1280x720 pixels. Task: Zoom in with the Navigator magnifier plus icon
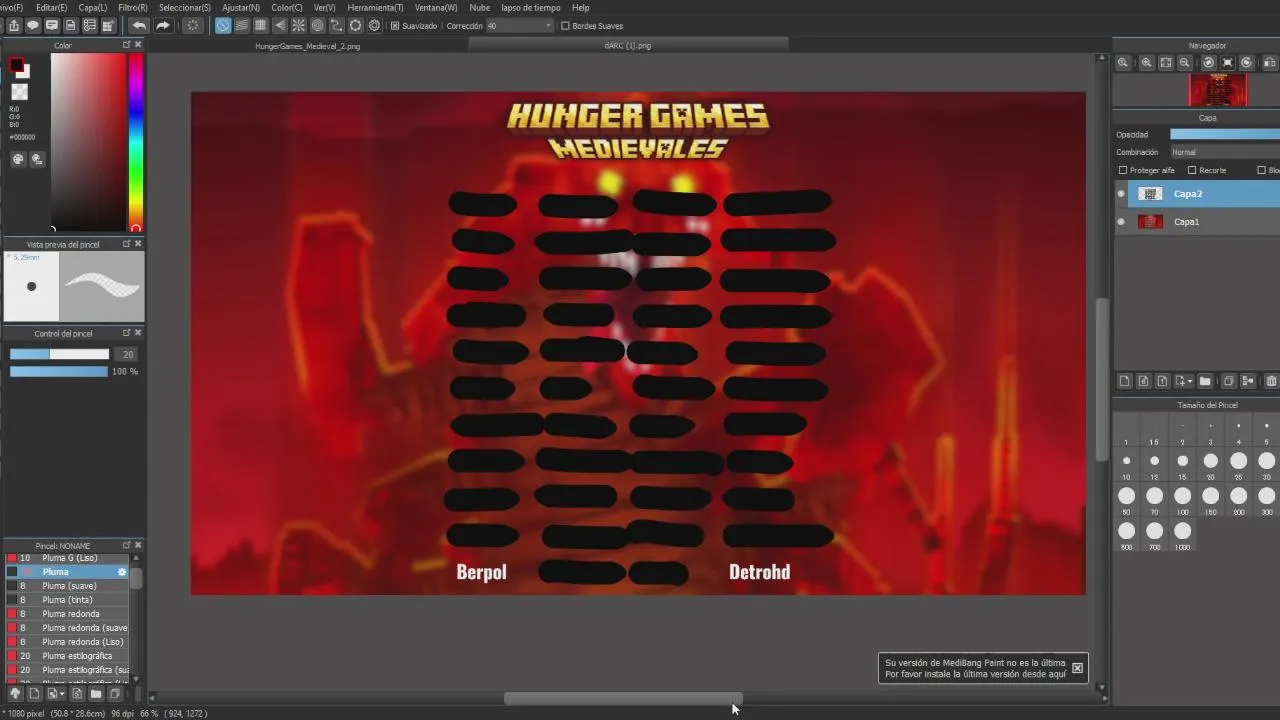1147,62
